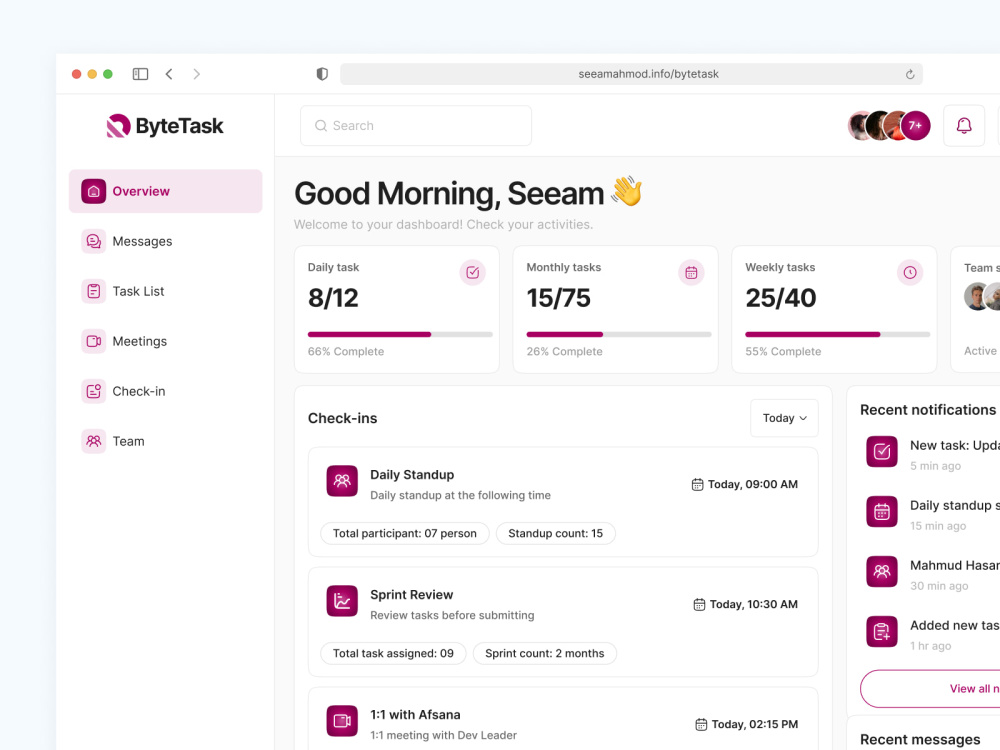Click the Monthly tasks calendar icon
Screen dimensions: 1000x750
[691, 272]
